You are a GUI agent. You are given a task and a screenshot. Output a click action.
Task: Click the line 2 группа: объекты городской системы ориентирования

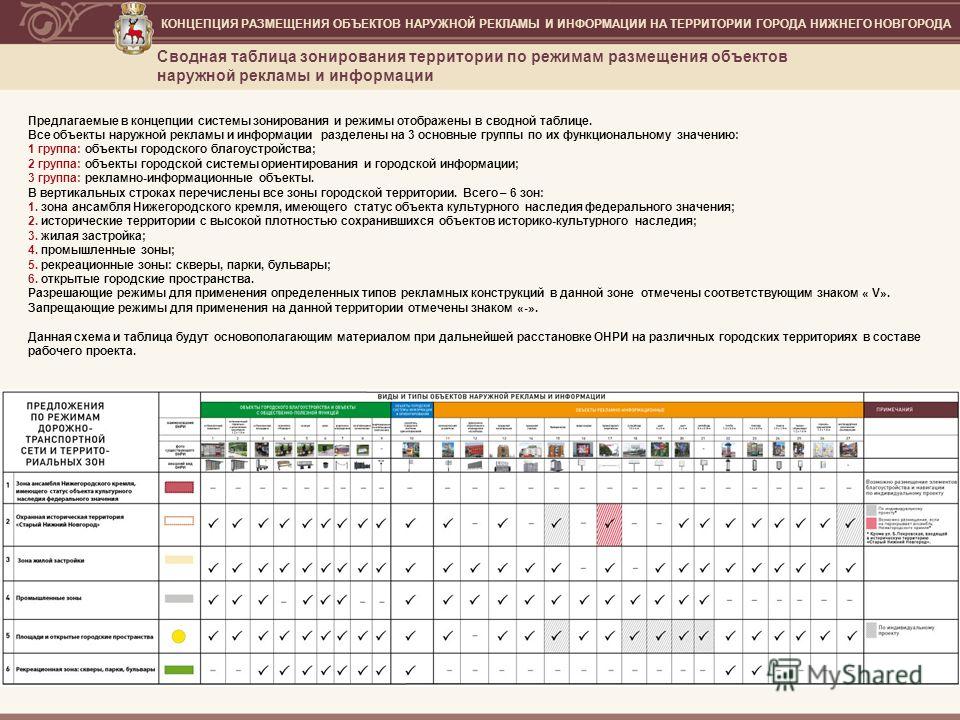(273, 163)
